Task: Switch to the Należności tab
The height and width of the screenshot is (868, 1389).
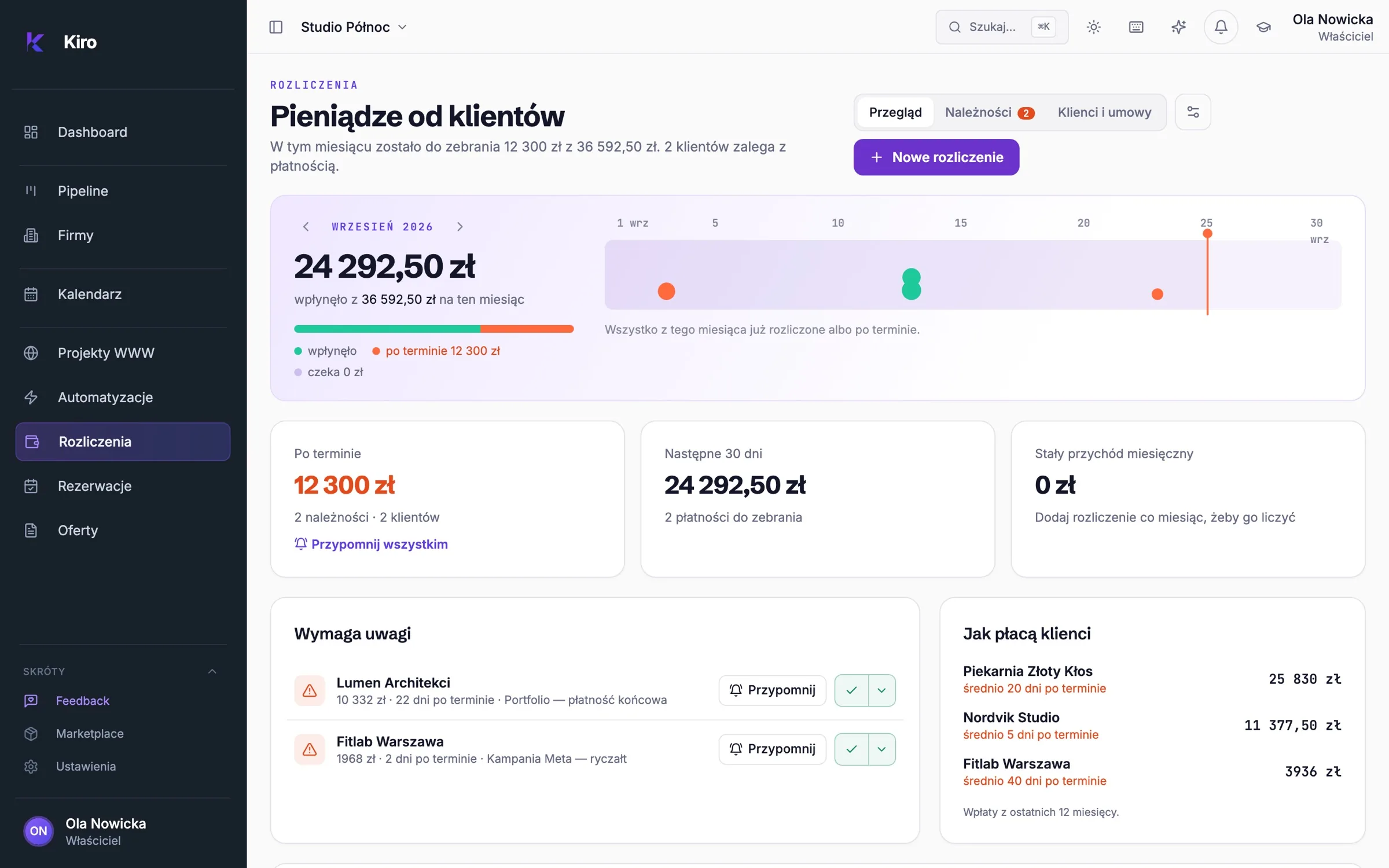Action: click(990, 112)
